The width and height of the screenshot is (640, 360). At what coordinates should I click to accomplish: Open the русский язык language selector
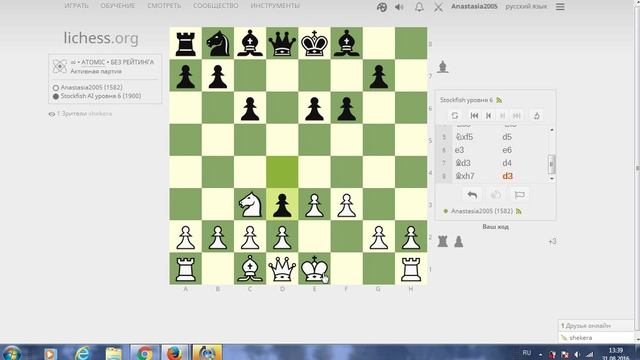pyautogui.click(x=526, y=7)
